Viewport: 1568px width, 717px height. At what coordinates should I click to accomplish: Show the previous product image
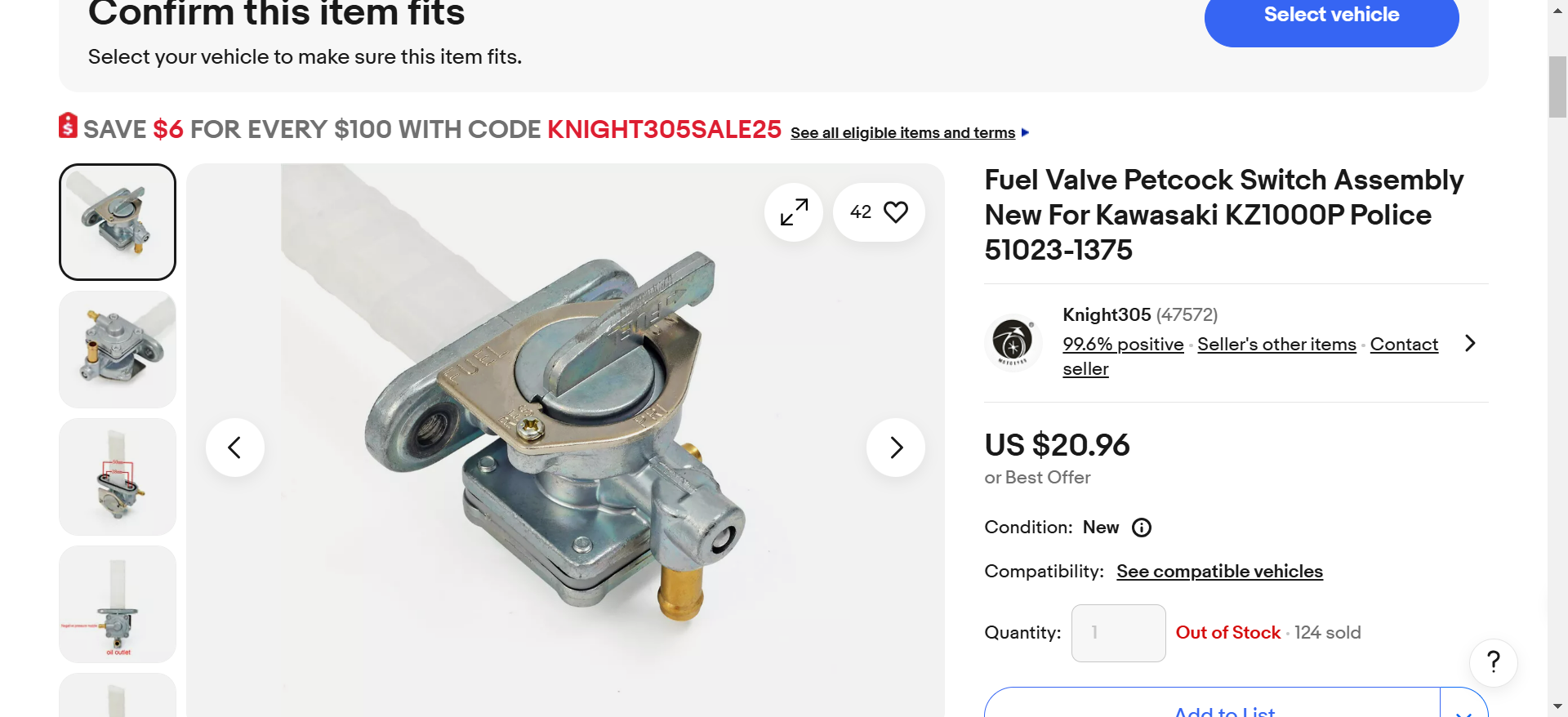235,448
